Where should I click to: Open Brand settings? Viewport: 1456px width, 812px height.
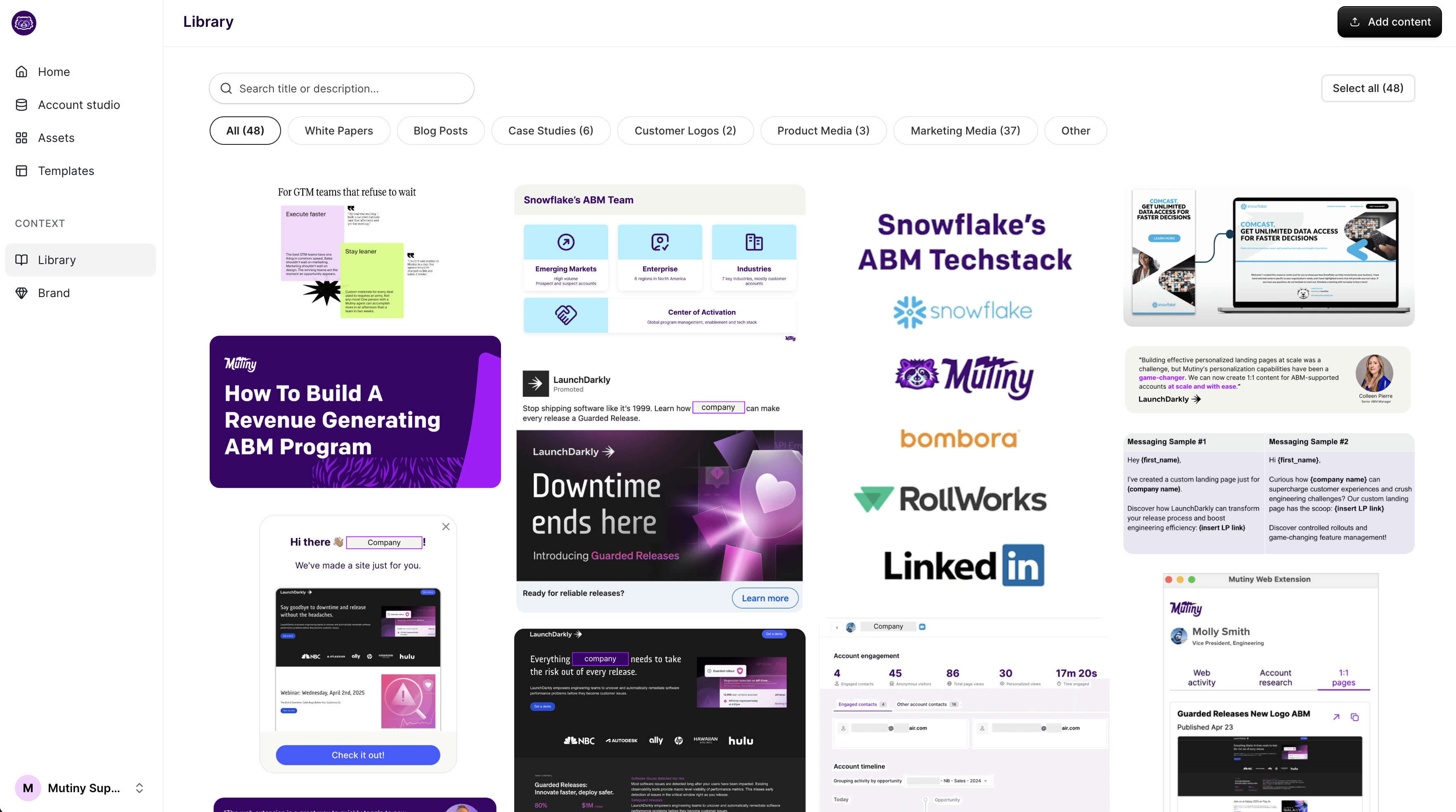pyautogui.click(x=80, y=293)
